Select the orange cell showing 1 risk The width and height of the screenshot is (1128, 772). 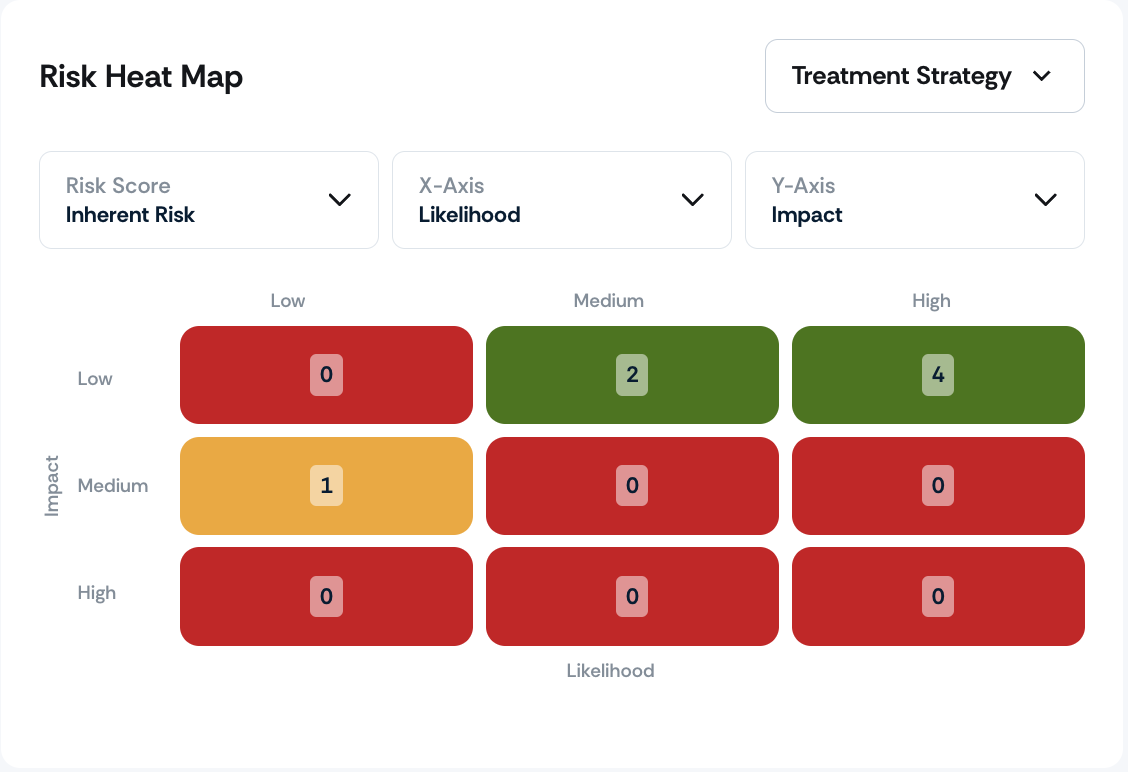click(x=327, y=486)
